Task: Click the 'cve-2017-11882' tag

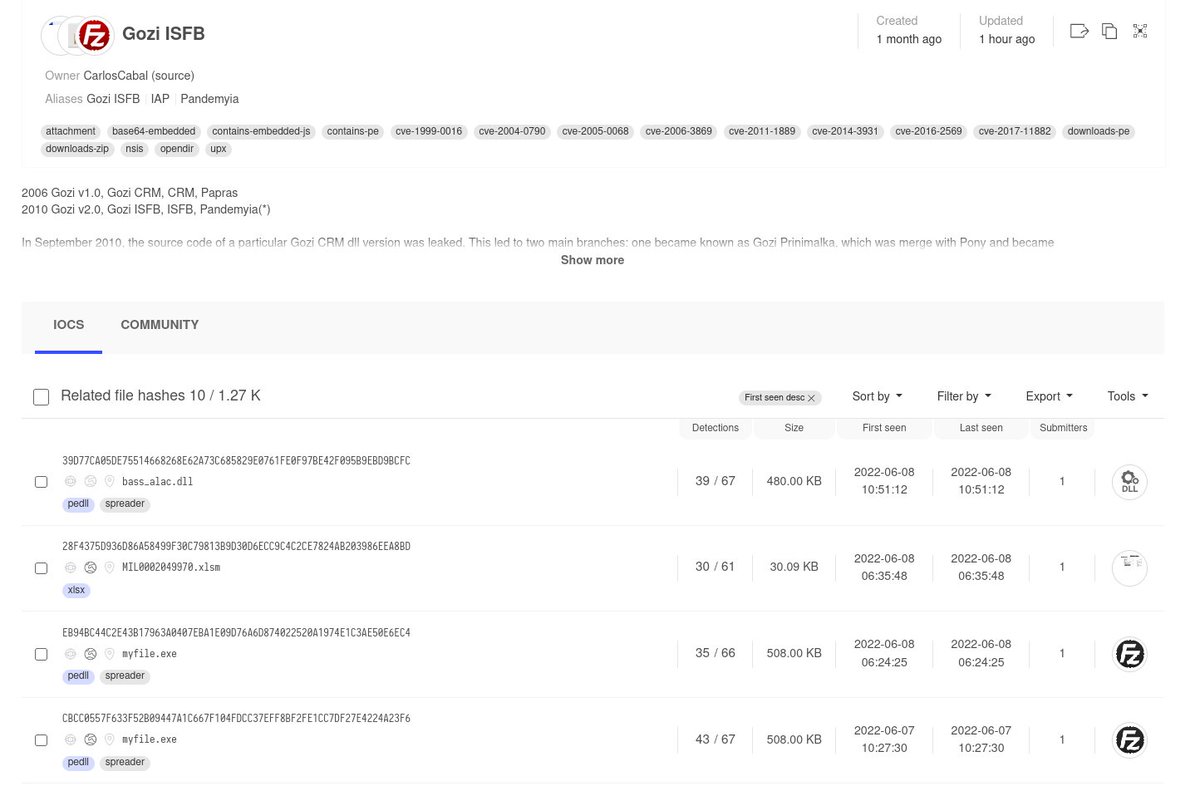Action: [x=1015, y=131]
